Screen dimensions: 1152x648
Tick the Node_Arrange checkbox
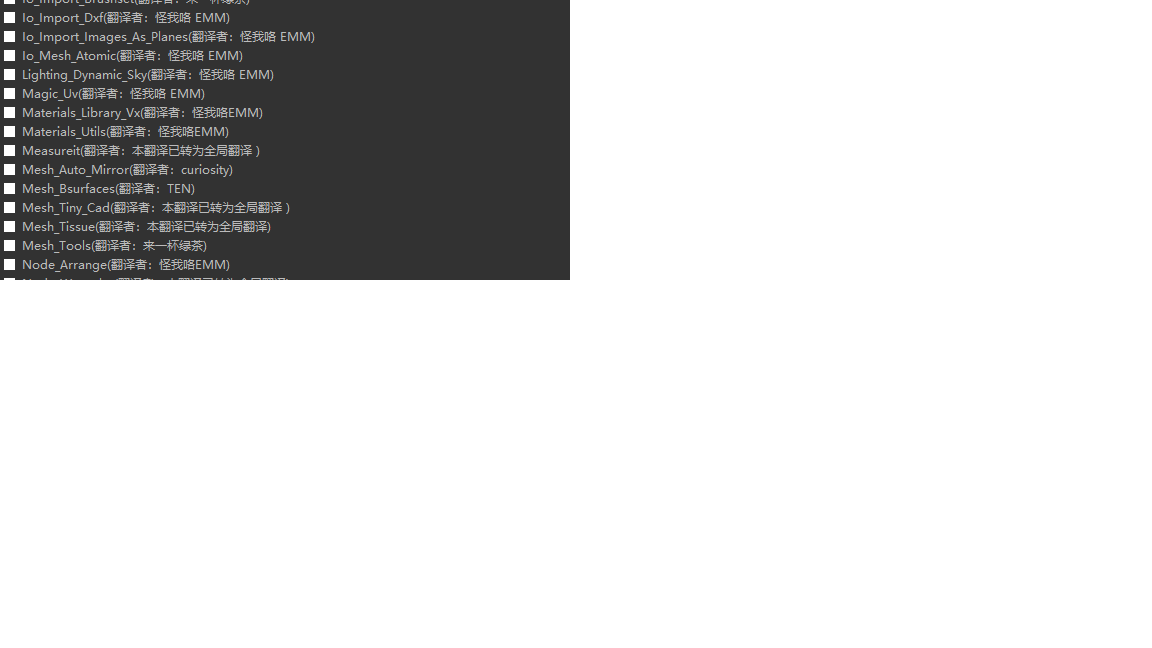point(10,265)
